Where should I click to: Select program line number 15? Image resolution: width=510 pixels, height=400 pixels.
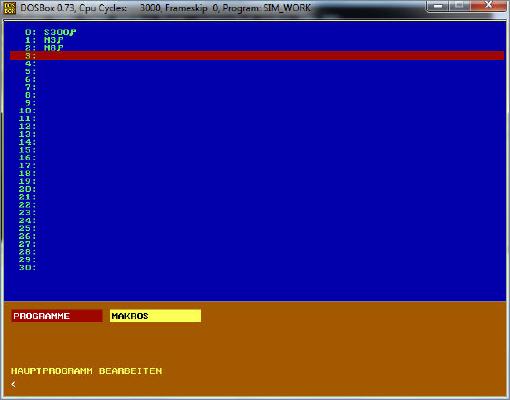click(28, 150)
